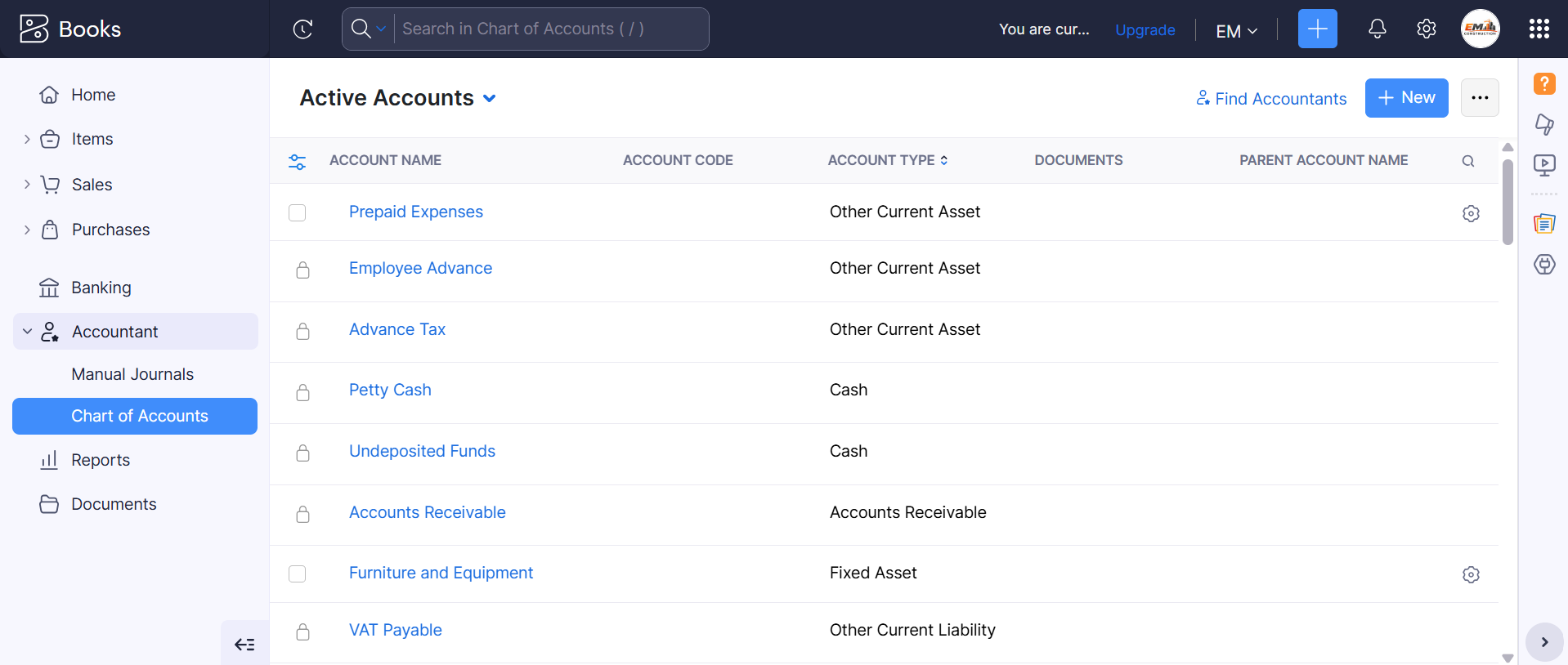
Task: Open the search scope dropdown arrow
Action: [380, 29]
